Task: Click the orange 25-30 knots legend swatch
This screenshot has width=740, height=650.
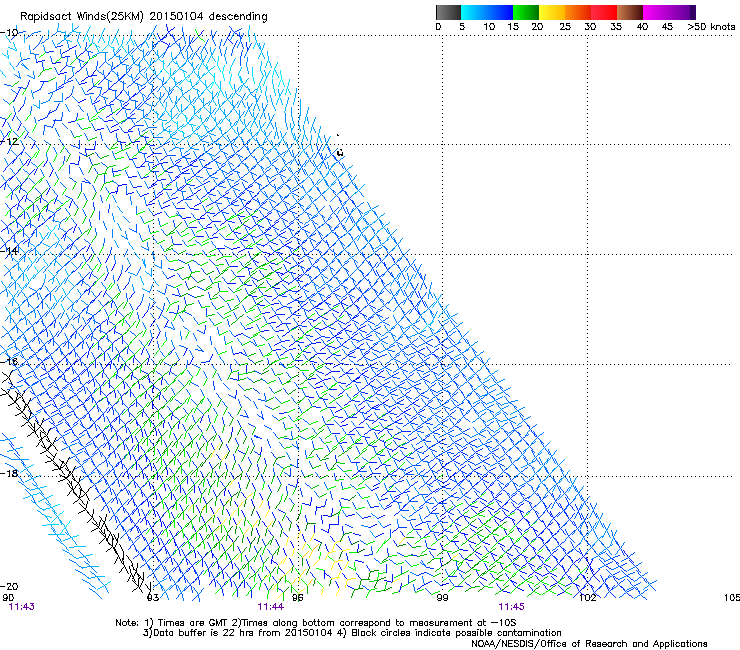Action: click(578, 12)
